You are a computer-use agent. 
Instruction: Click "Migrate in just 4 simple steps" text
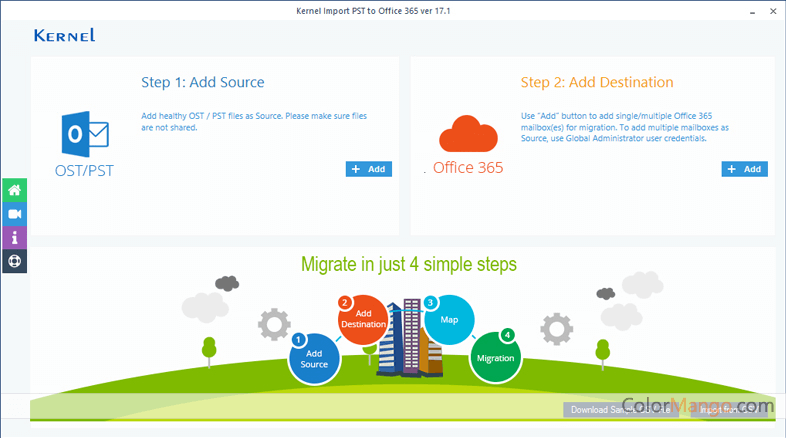(x=409, y=264)
